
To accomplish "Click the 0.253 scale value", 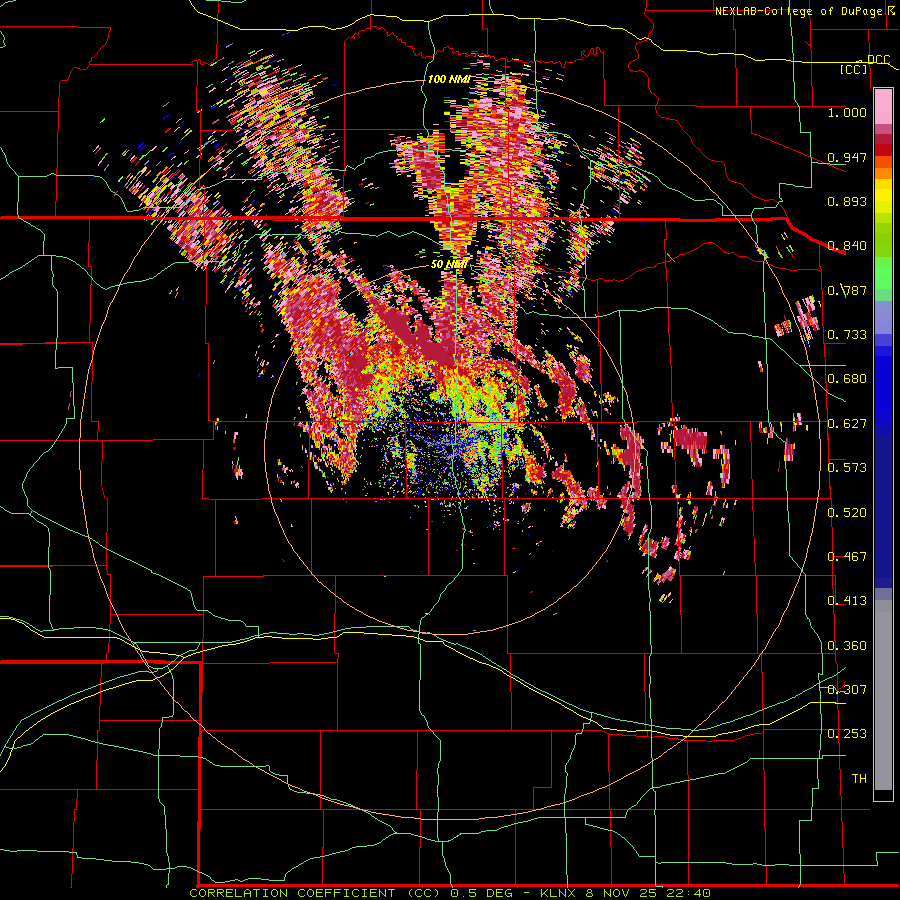I will pos(847,734).
